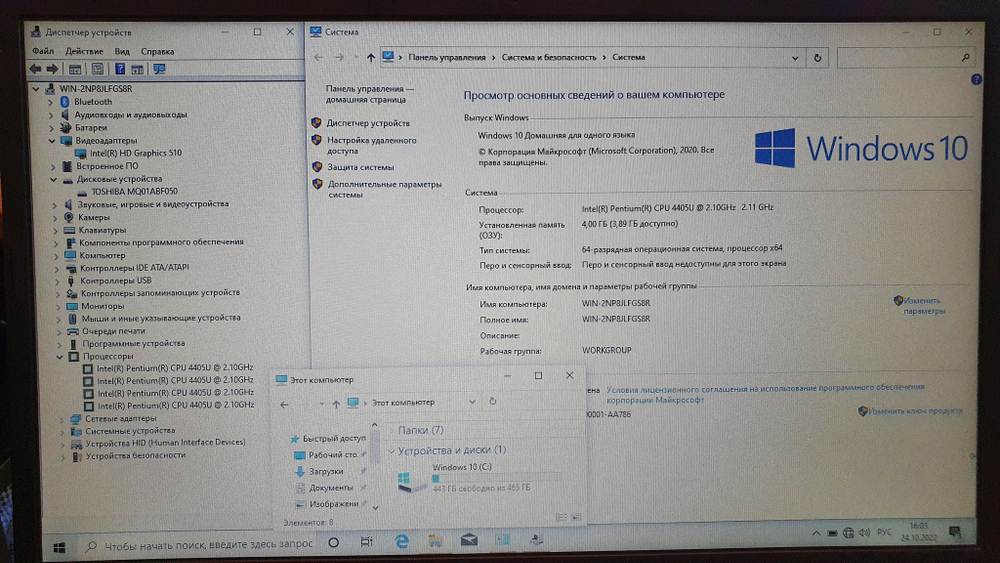Image resolution: width=1000 pixels, height=563 pixels.
Task: Click volume icon in system tray
Action: pyautogui.click(x=864, y=533)
